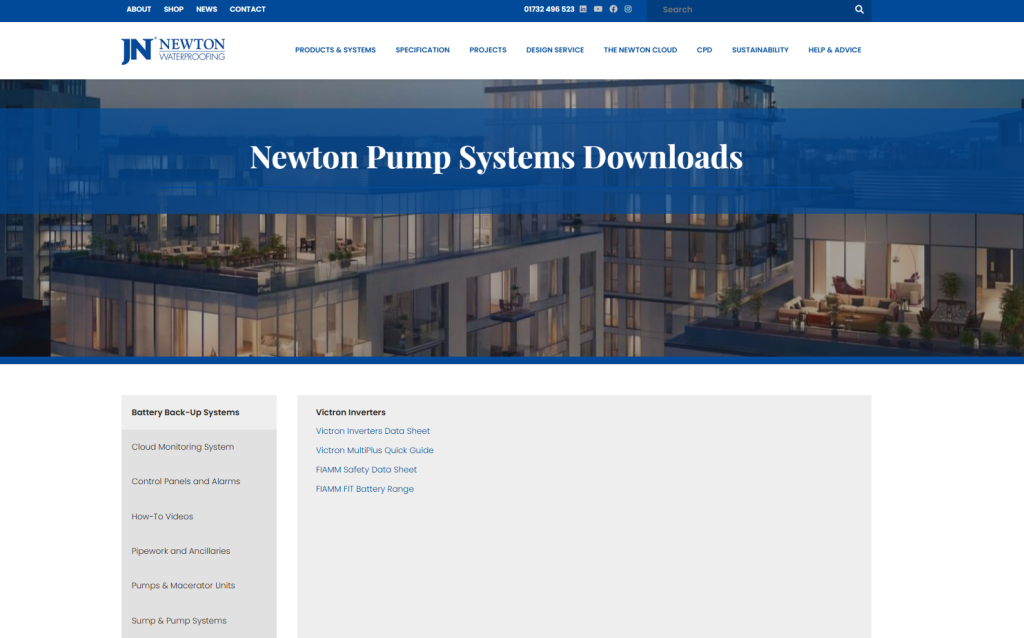Click the search magnifier icon
Image resolution: width=1024 pixels, height=638 pixels.
(859, 9)
